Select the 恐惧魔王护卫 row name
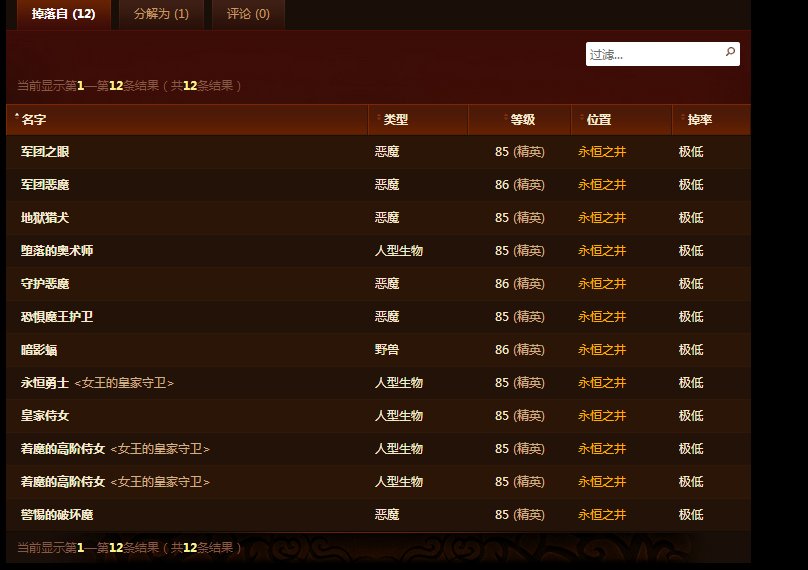The image size is (808, 570). 57,317
